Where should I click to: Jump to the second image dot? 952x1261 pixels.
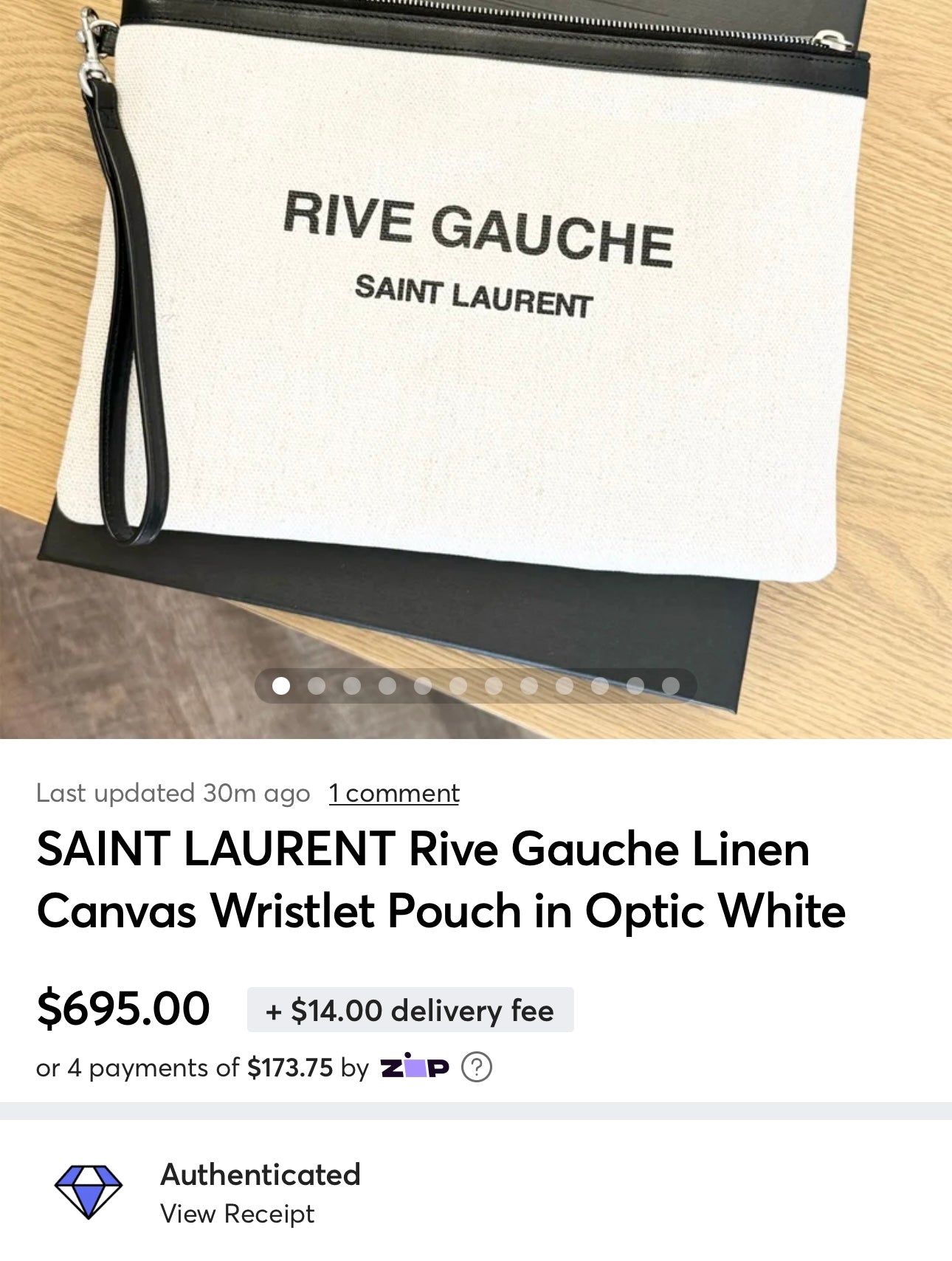click(317, 686)
